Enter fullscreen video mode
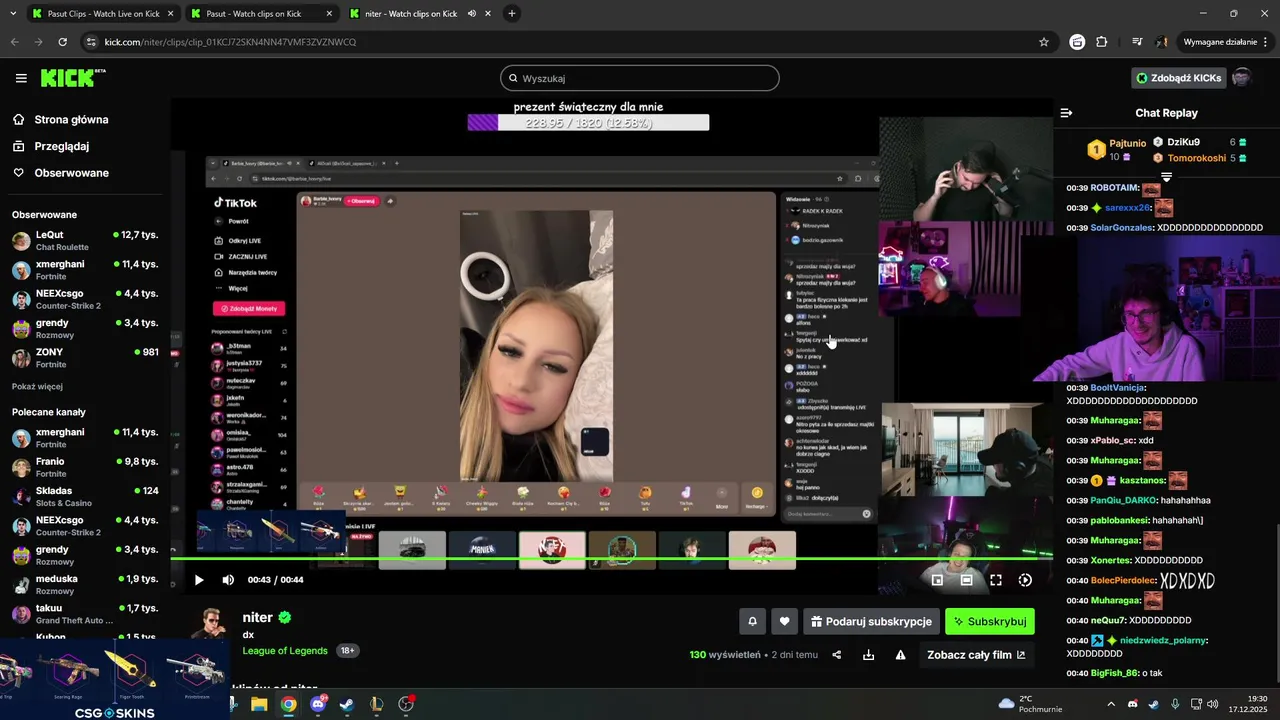1280x720 pixels. (x=996, y=580)
